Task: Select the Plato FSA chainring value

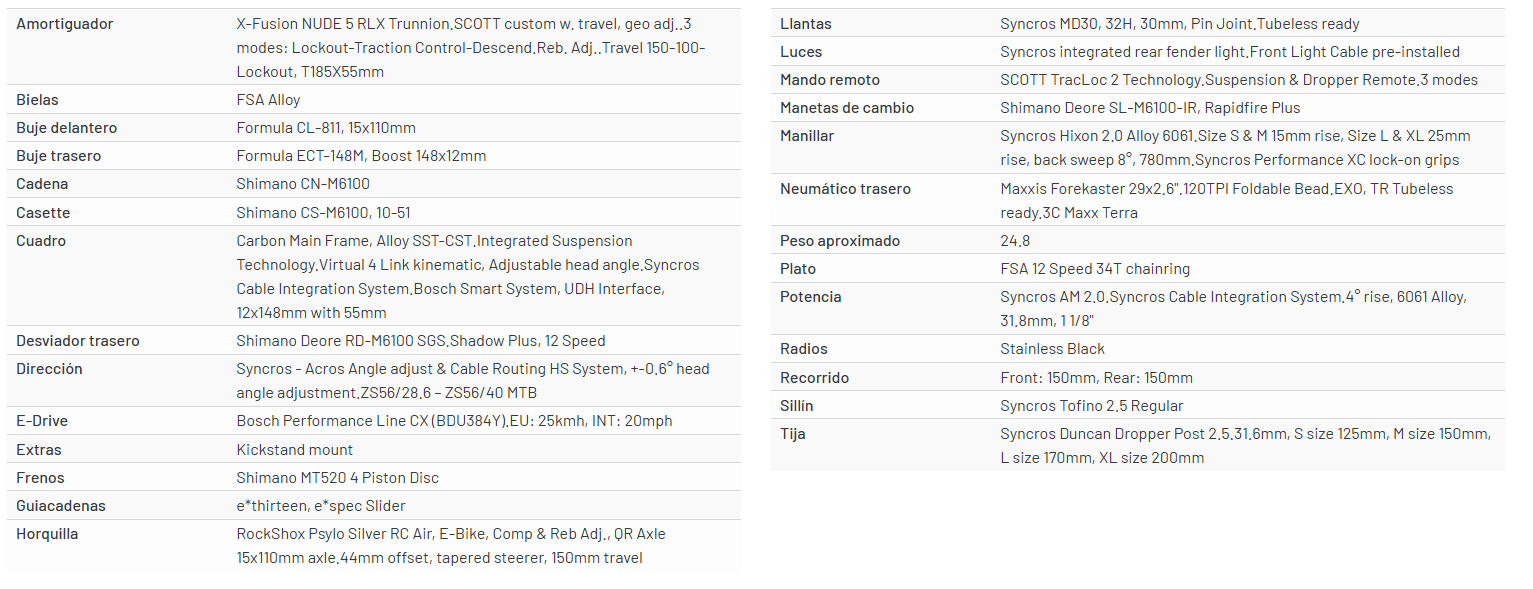Action: pyautogui.click(x=1095, y=269)
